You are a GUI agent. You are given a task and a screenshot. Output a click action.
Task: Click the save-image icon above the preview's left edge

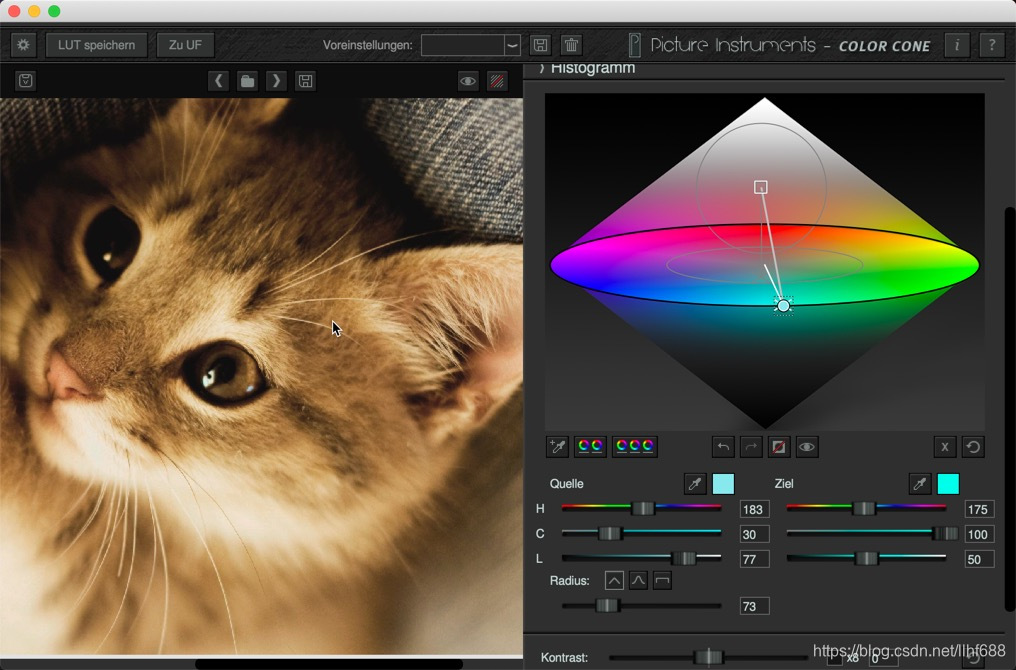coord(25,81)
